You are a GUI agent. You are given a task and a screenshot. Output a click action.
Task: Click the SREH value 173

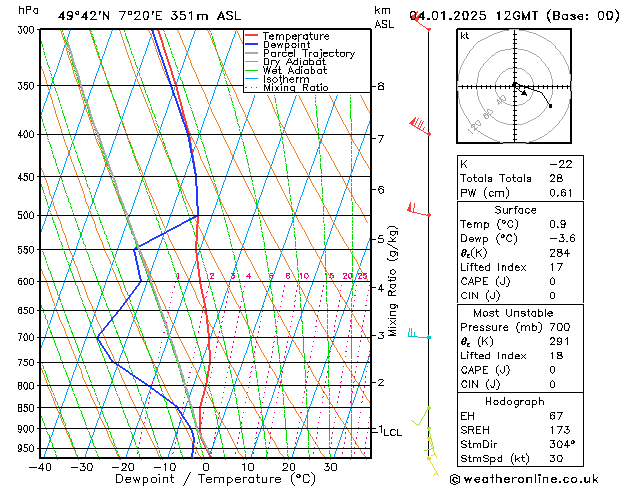point(560,430)
